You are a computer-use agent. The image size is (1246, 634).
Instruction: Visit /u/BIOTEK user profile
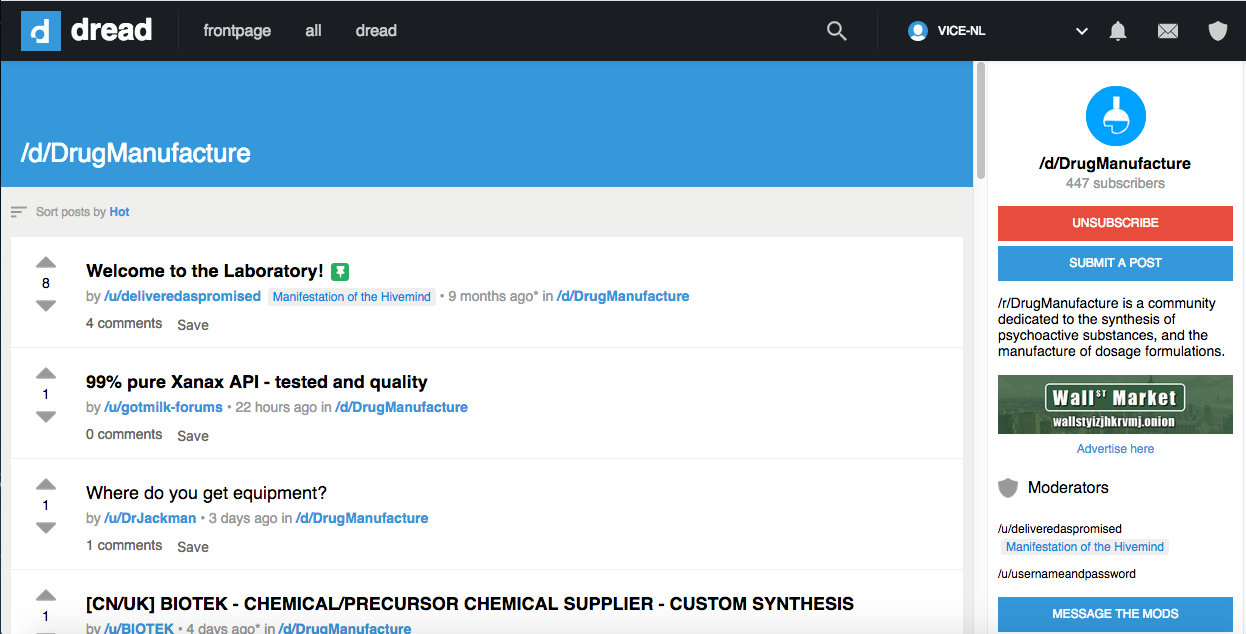click(139, 628)
